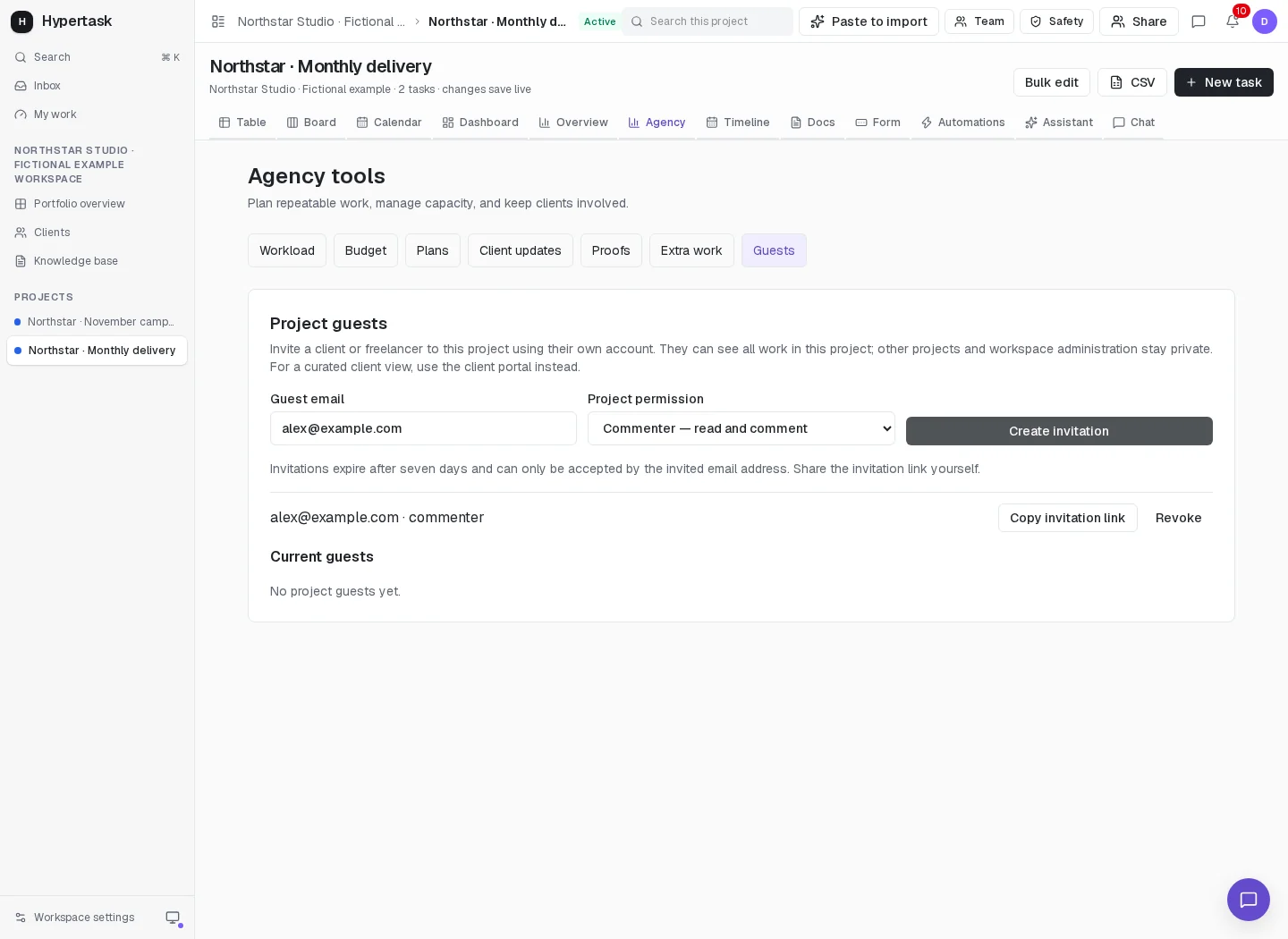Select the Client updates agency tool
This screenshot has height=939, width=1288.
pos(521,250)
